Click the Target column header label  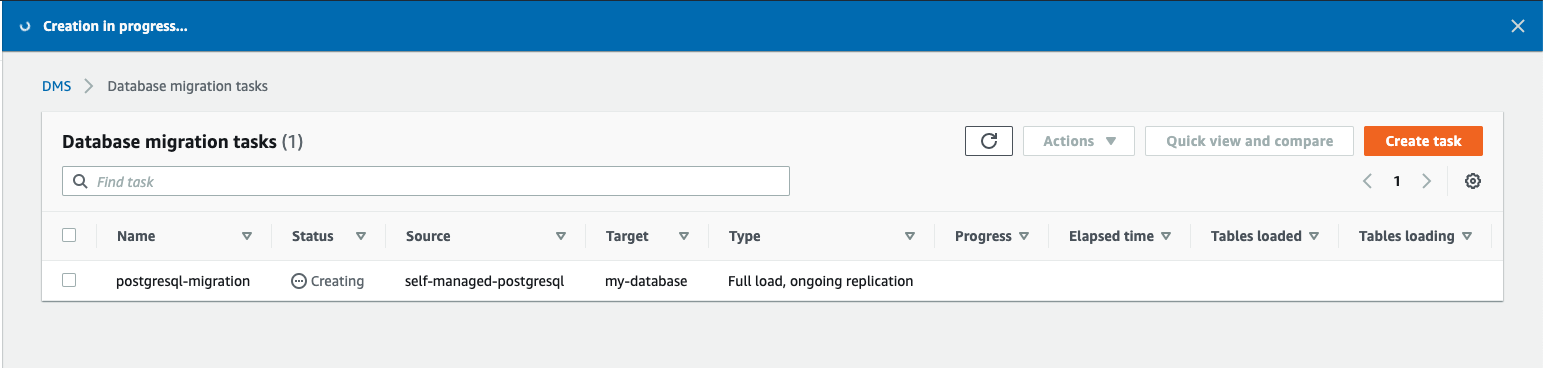[x=627, y=237]
